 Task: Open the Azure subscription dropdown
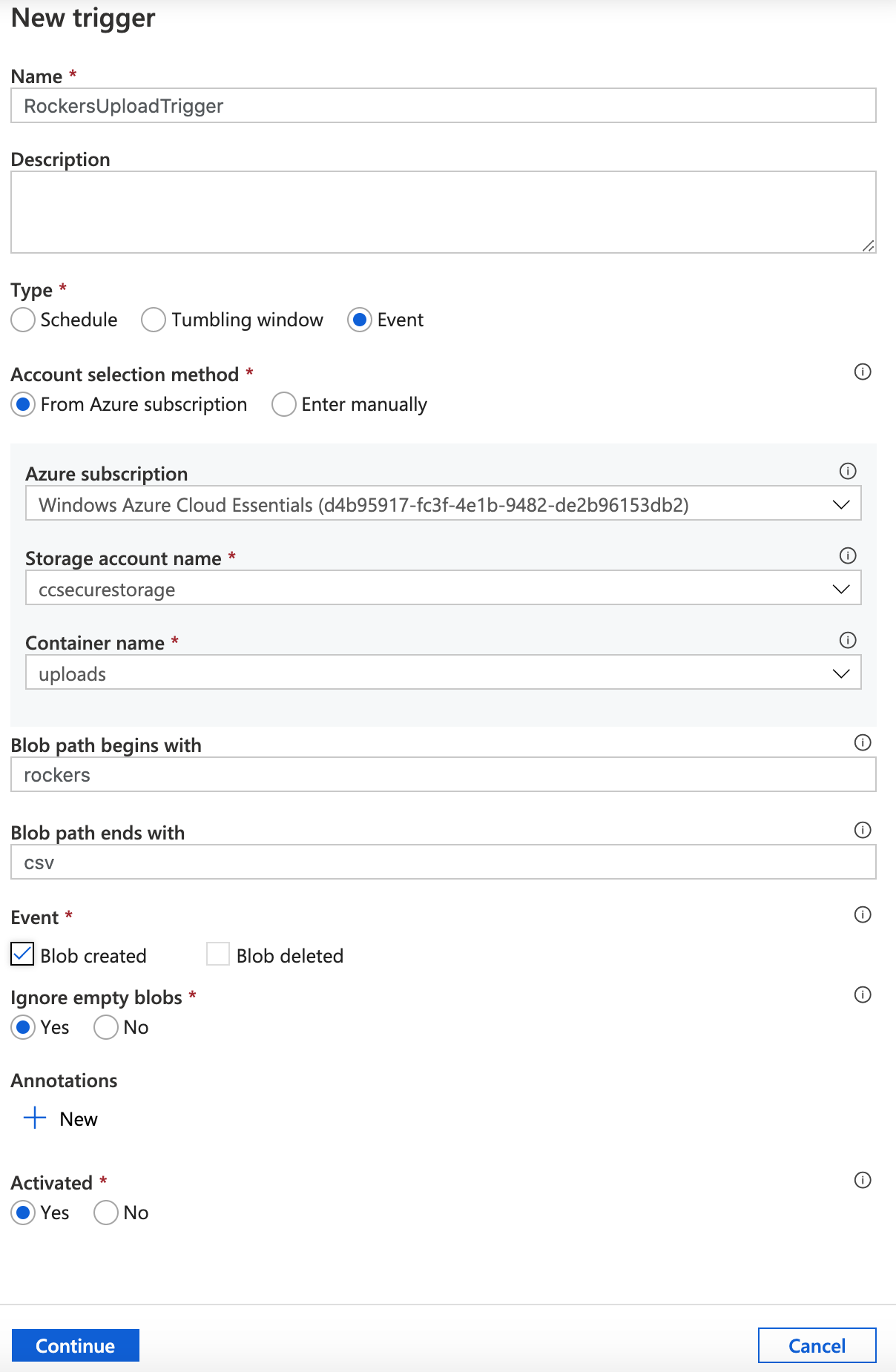444,504
